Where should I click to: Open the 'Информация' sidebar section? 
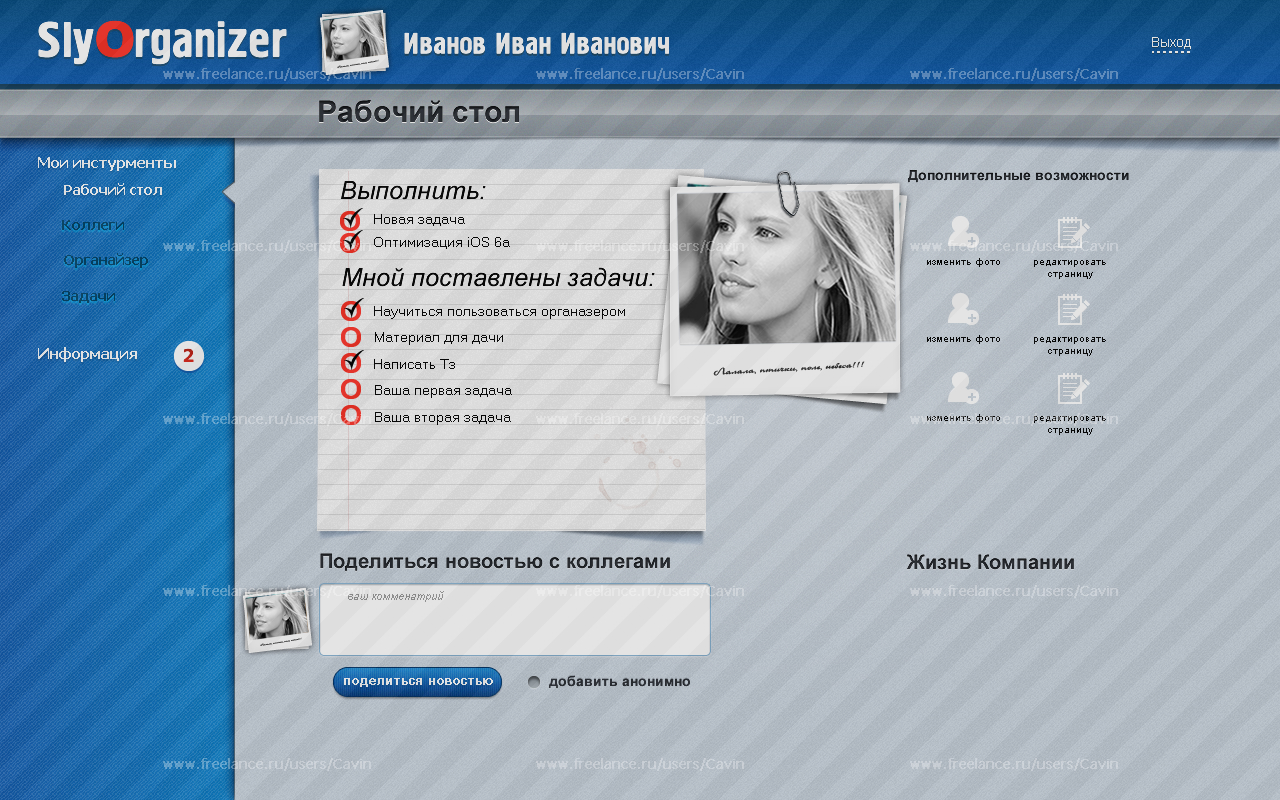coord(87,354)
